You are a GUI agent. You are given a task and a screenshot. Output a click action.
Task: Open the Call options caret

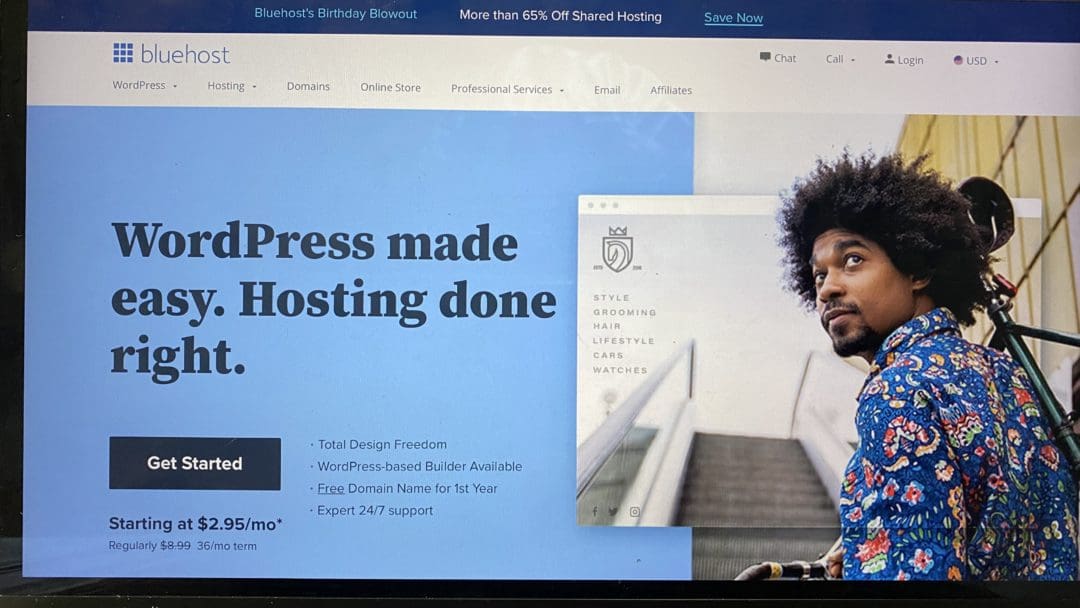coord(850,59)
